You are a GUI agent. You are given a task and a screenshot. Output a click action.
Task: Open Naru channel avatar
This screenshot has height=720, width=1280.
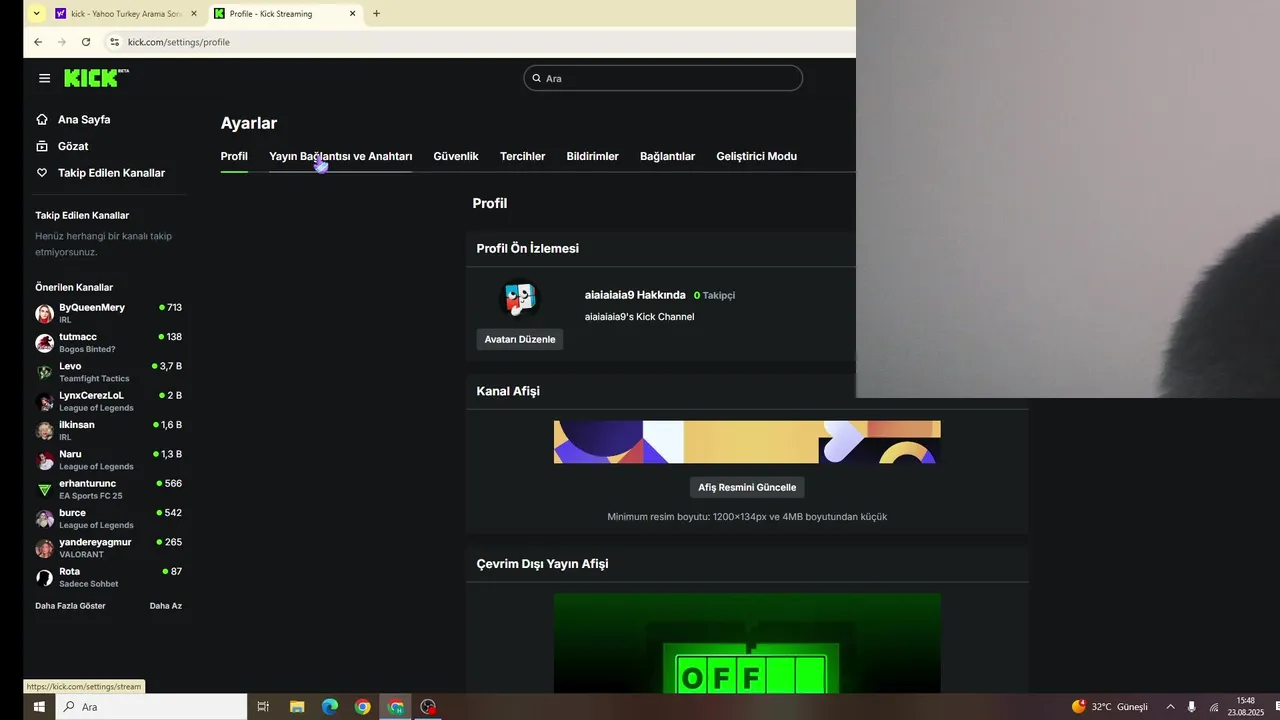coord(44,460)
